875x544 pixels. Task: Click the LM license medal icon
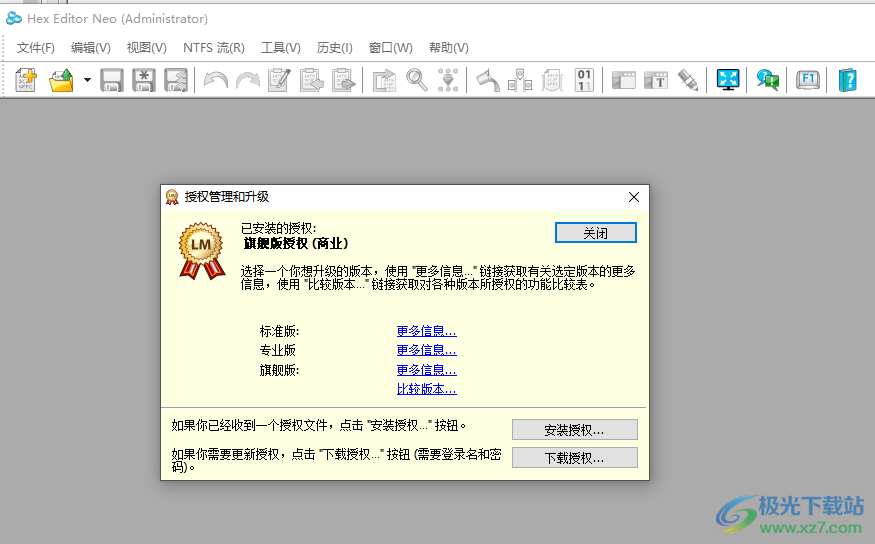[201, 251]
